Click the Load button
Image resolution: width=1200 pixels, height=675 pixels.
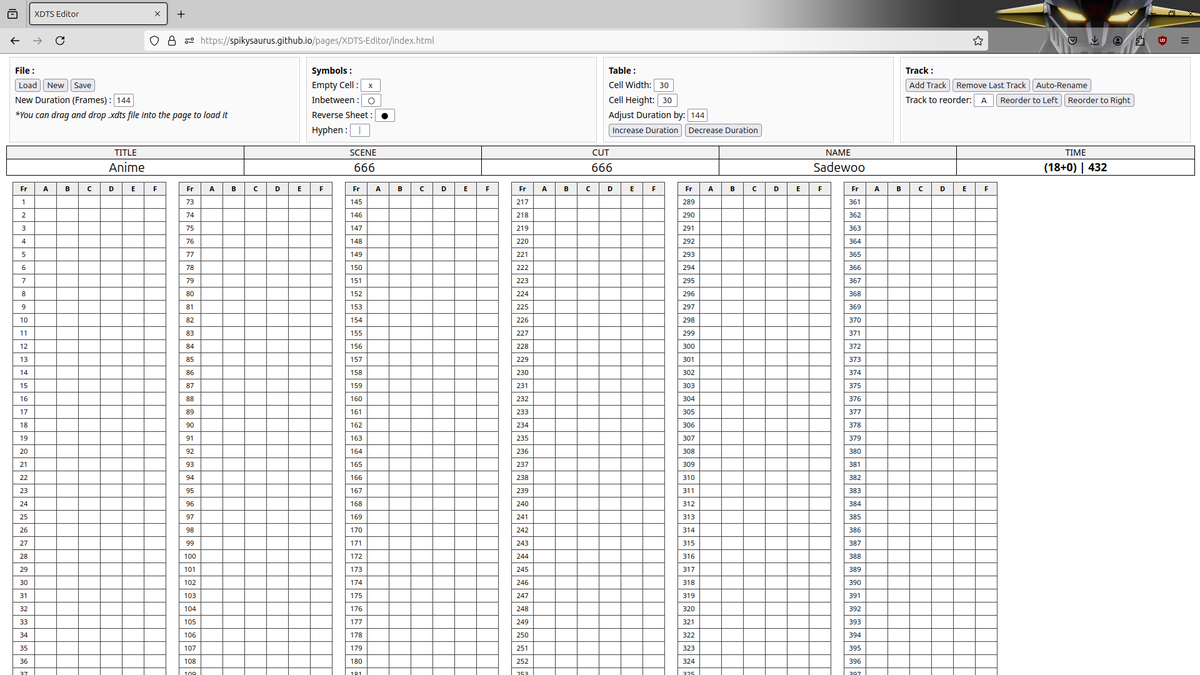coord(28,85)
